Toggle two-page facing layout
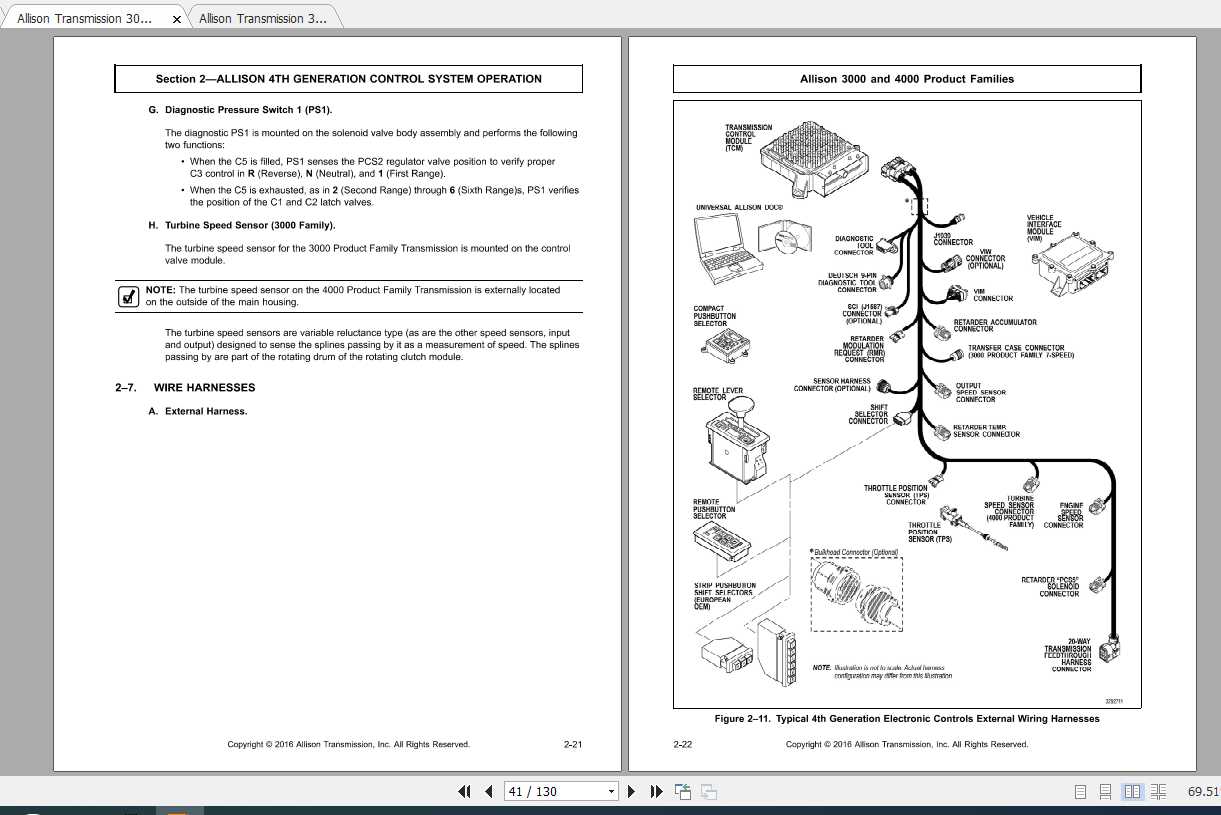Image resolution: width=1221 pixels, height=815 pixels. (1132, 791)
